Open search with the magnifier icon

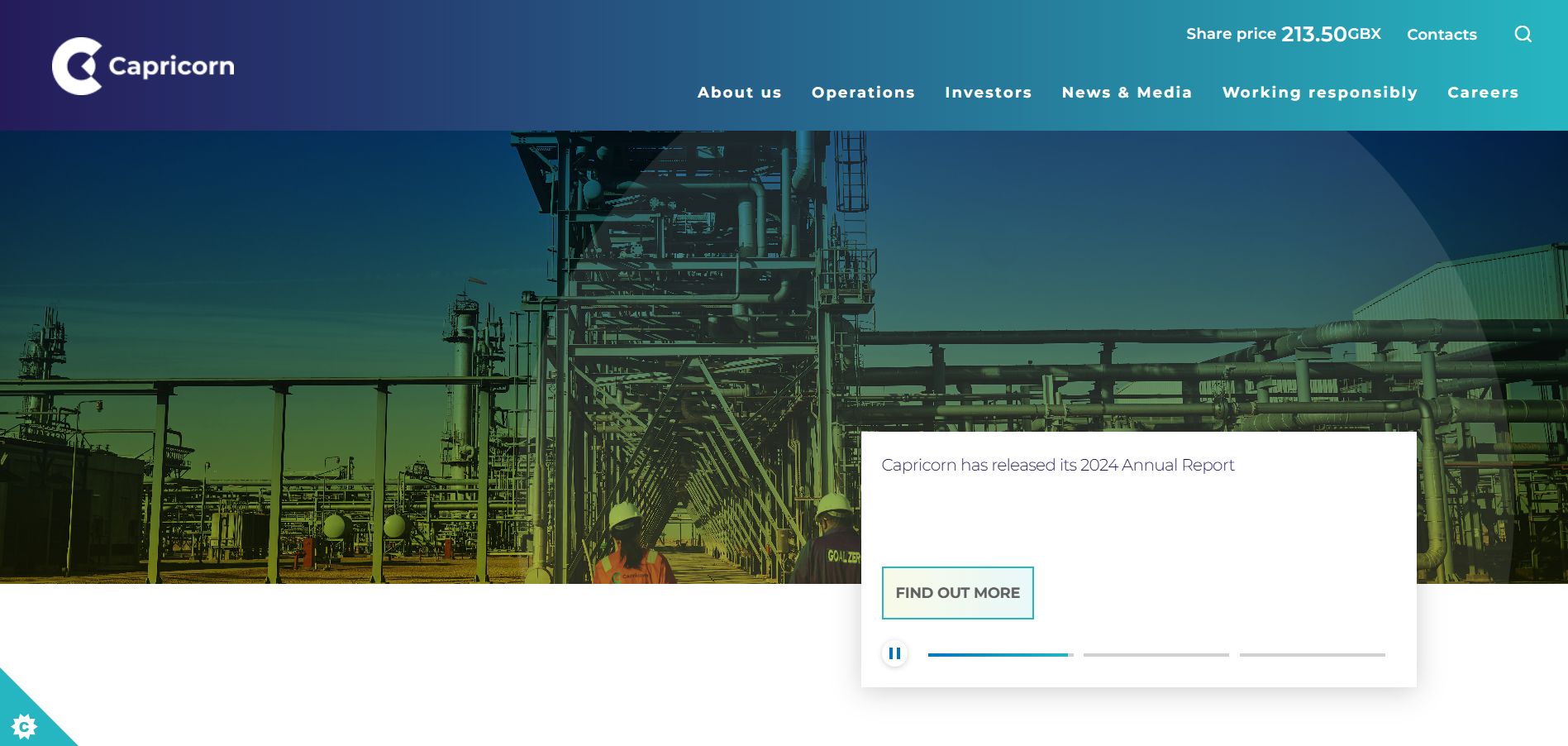coord(1523,34)
